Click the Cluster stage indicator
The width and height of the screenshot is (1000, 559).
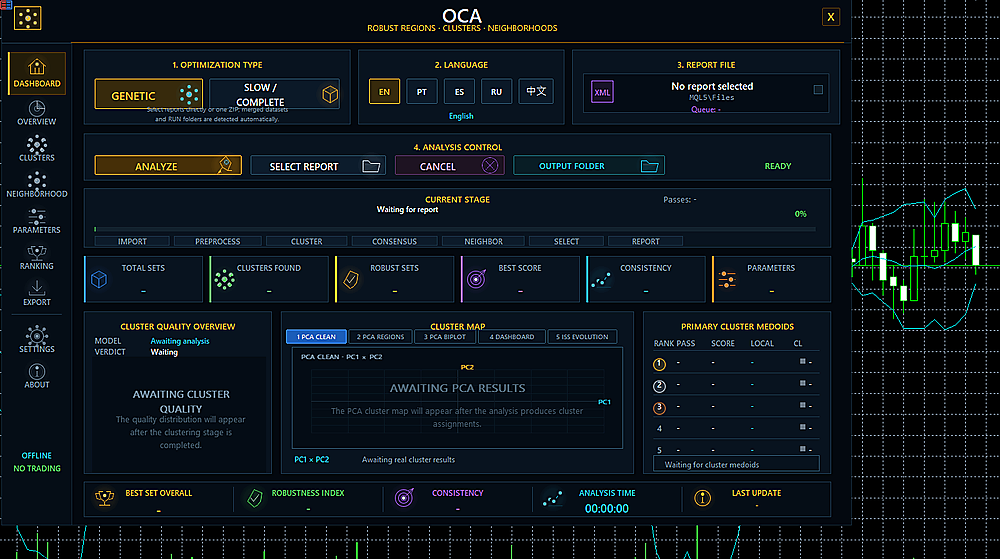[306, 242]
